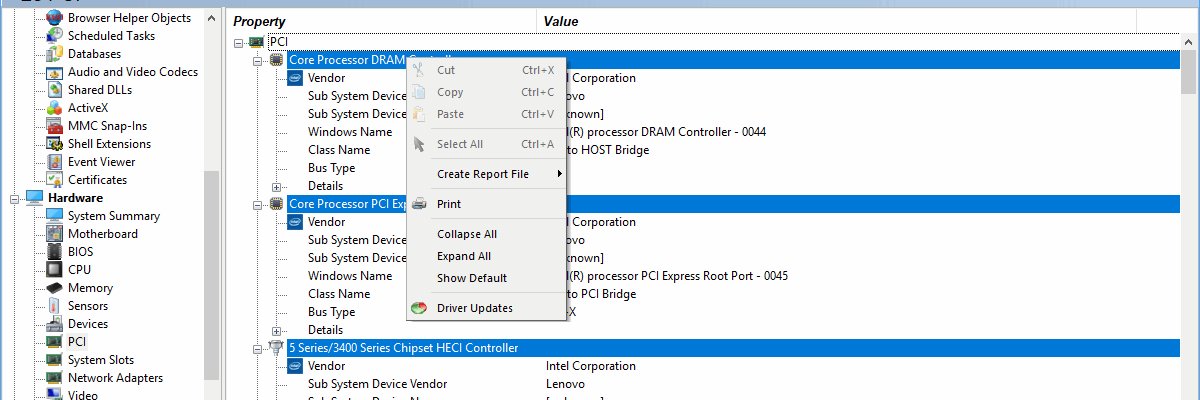This screenshot has width=1200, height=400.
Task: Select the Shared DLLs icon
Action: [x=54, y=90]
